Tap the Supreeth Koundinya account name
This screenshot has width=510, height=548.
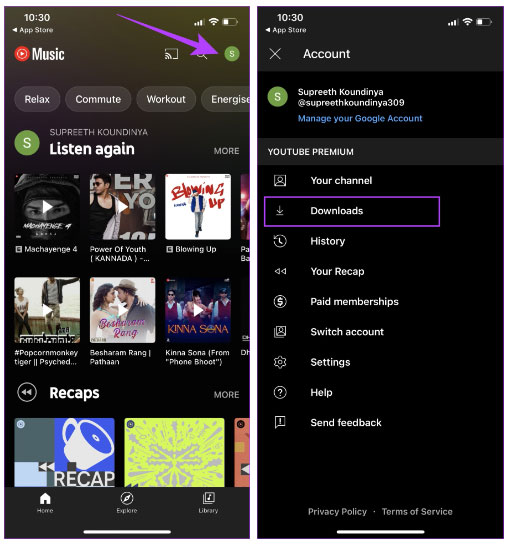[340, 92]
